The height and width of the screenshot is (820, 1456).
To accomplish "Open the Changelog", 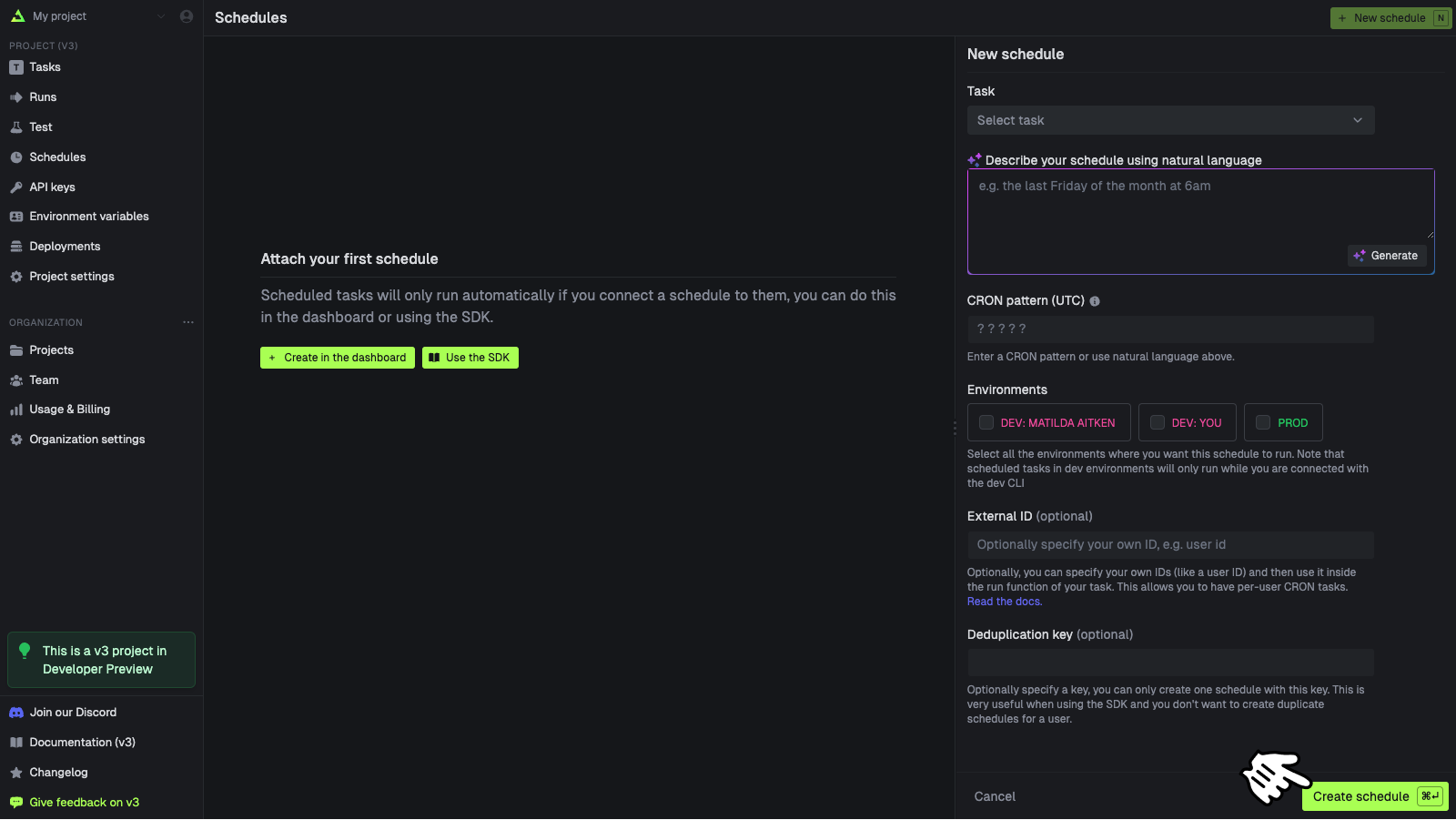I will (x=58, y=772).
